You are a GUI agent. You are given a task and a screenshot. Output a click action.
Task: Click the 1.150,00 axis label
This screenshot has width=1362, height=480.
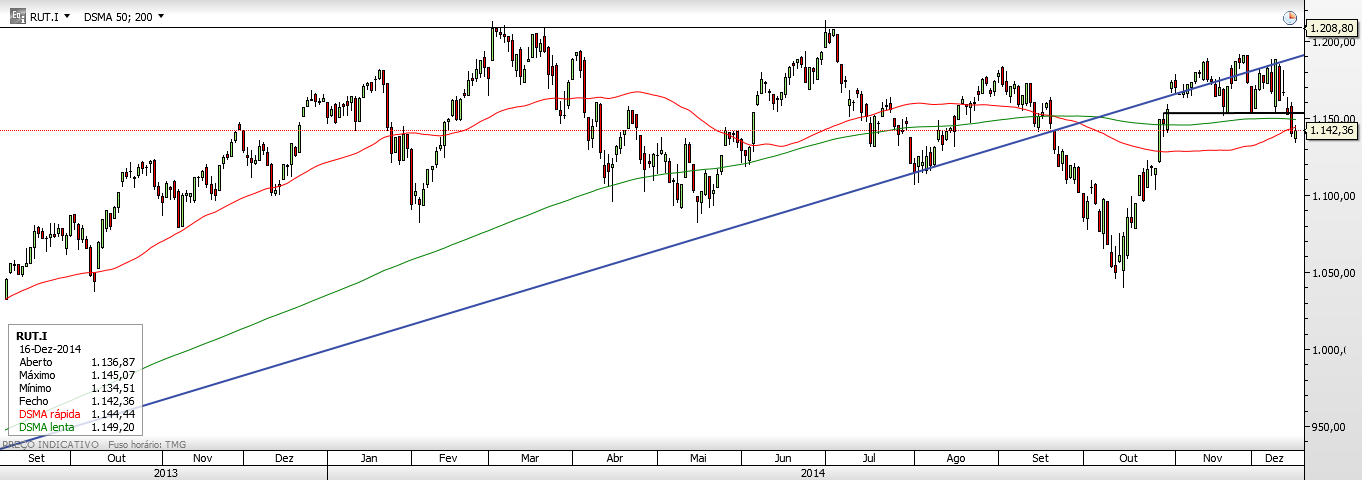tap(1335, 120)
